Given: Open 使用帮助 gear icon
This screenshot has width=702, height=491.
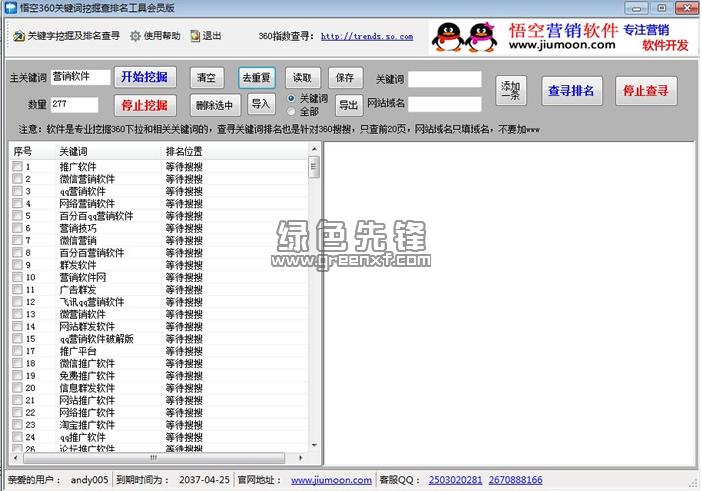Looking at the screenshot, I should click(135, 36).
